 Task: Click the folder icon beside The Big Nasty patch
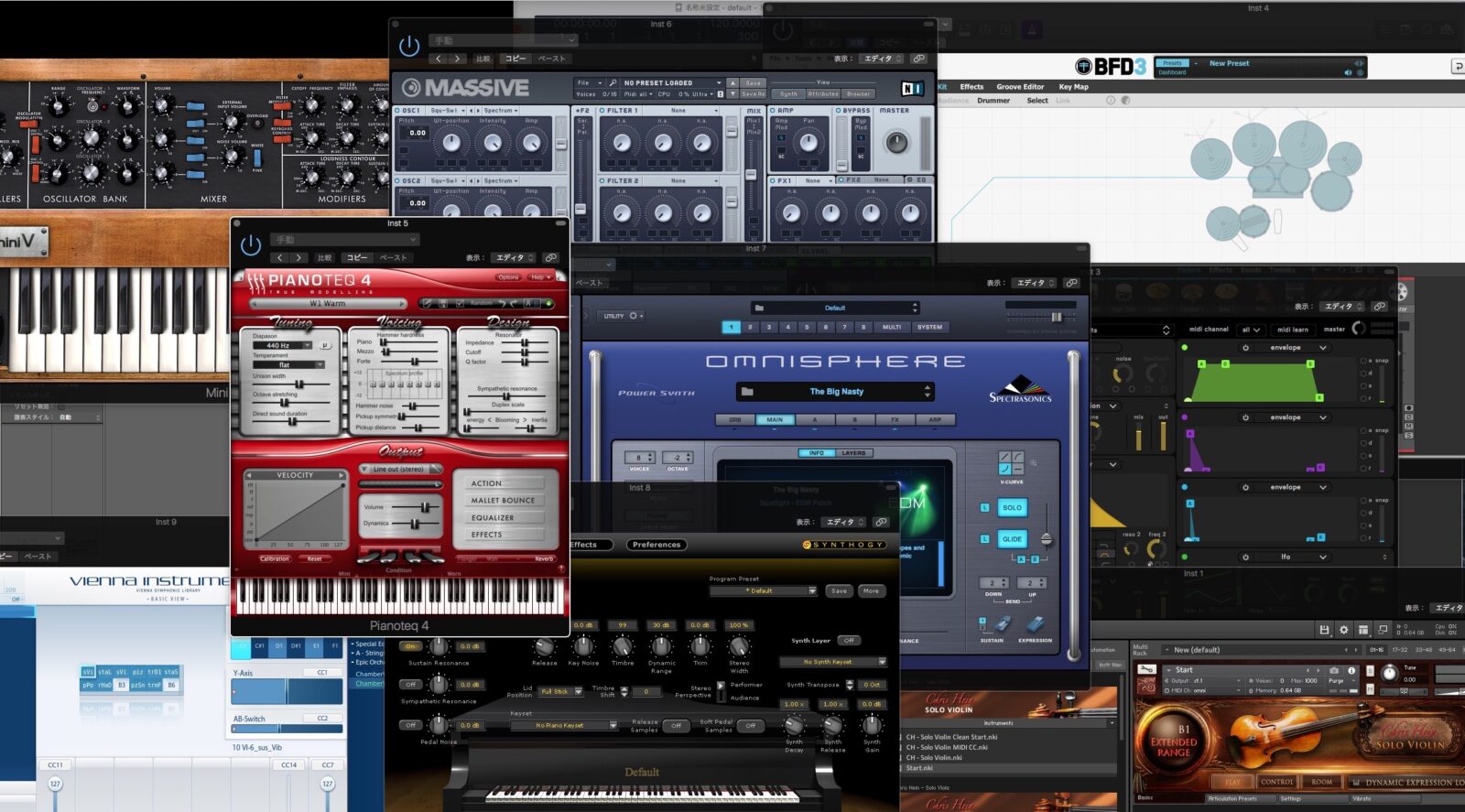747,392
